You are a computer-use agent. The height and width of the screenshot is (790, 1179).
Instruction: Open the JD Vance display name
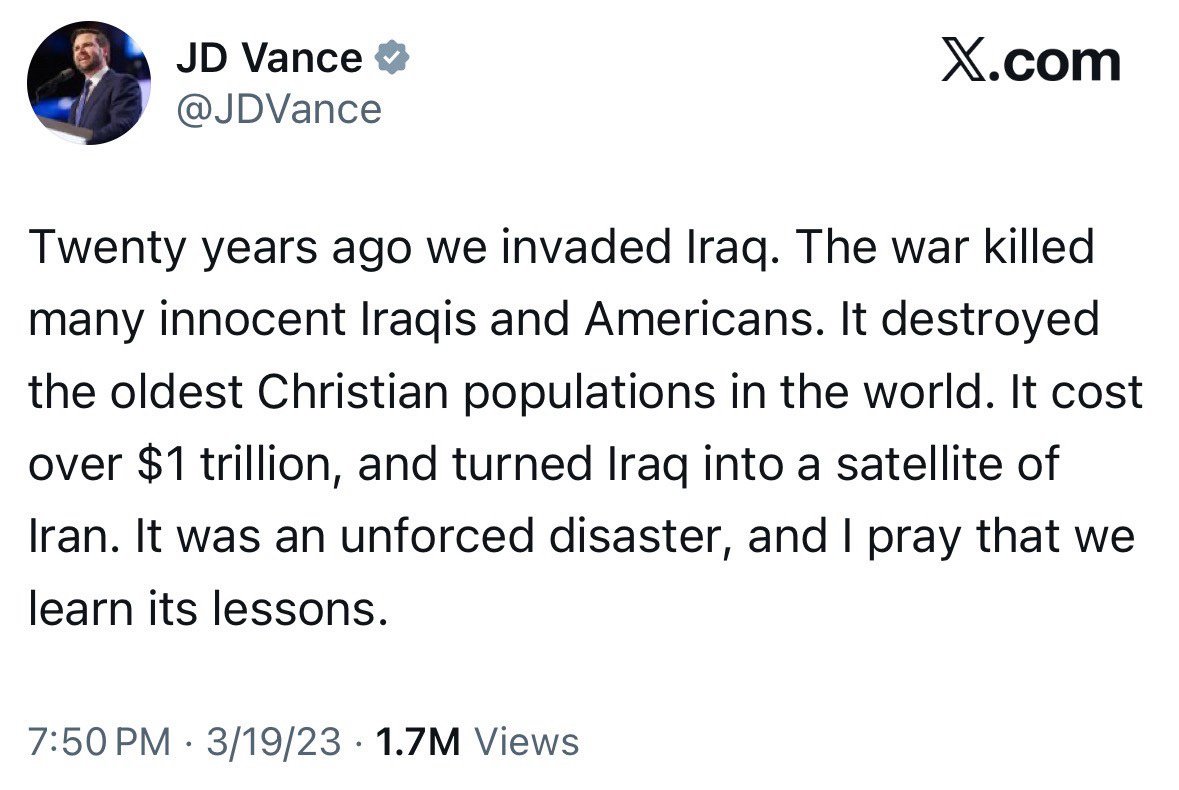click(269, 60)
